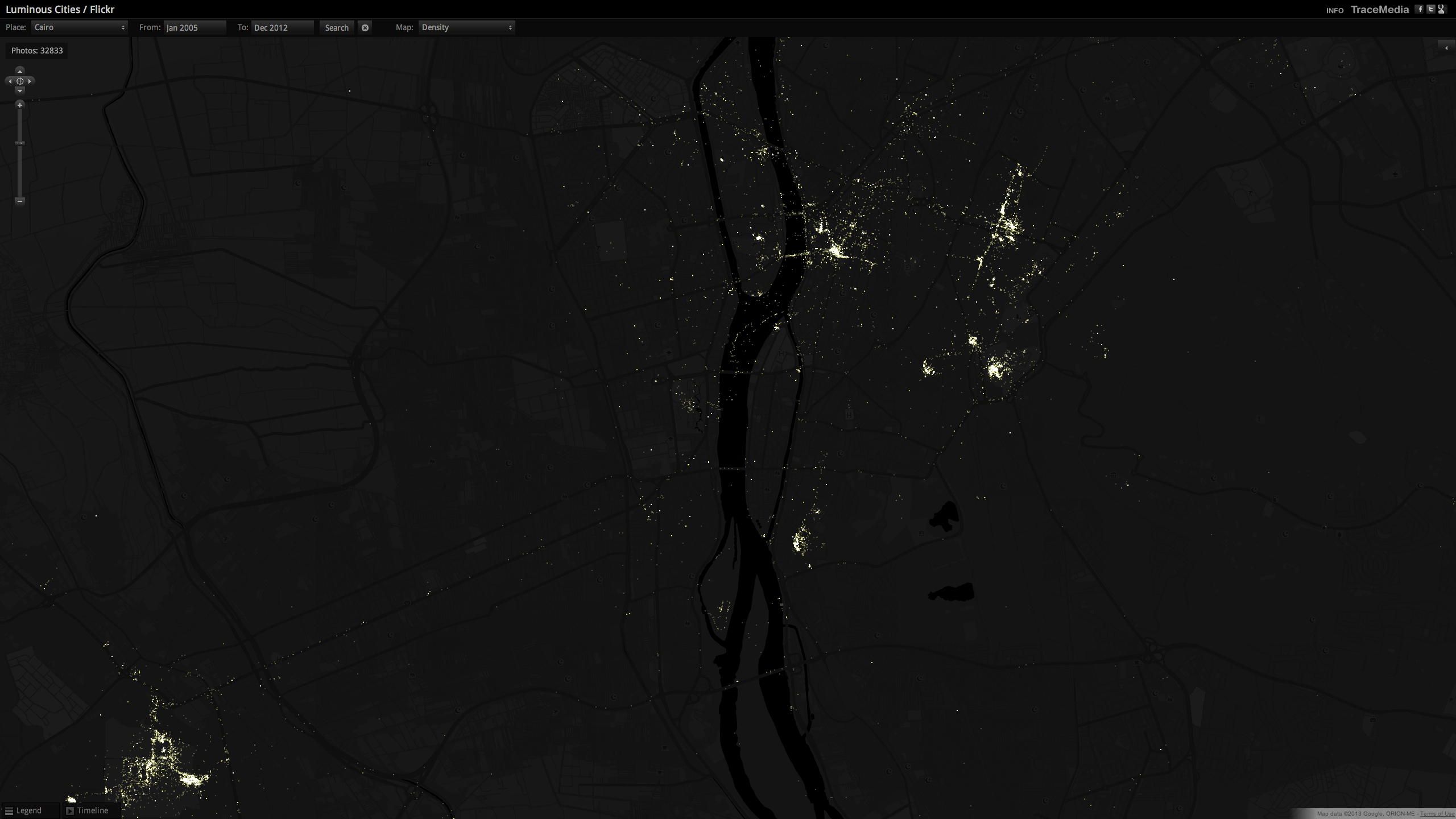The image size is (1456, 819).
Task: Zoom in with the plus button
Action: point(20,105)
